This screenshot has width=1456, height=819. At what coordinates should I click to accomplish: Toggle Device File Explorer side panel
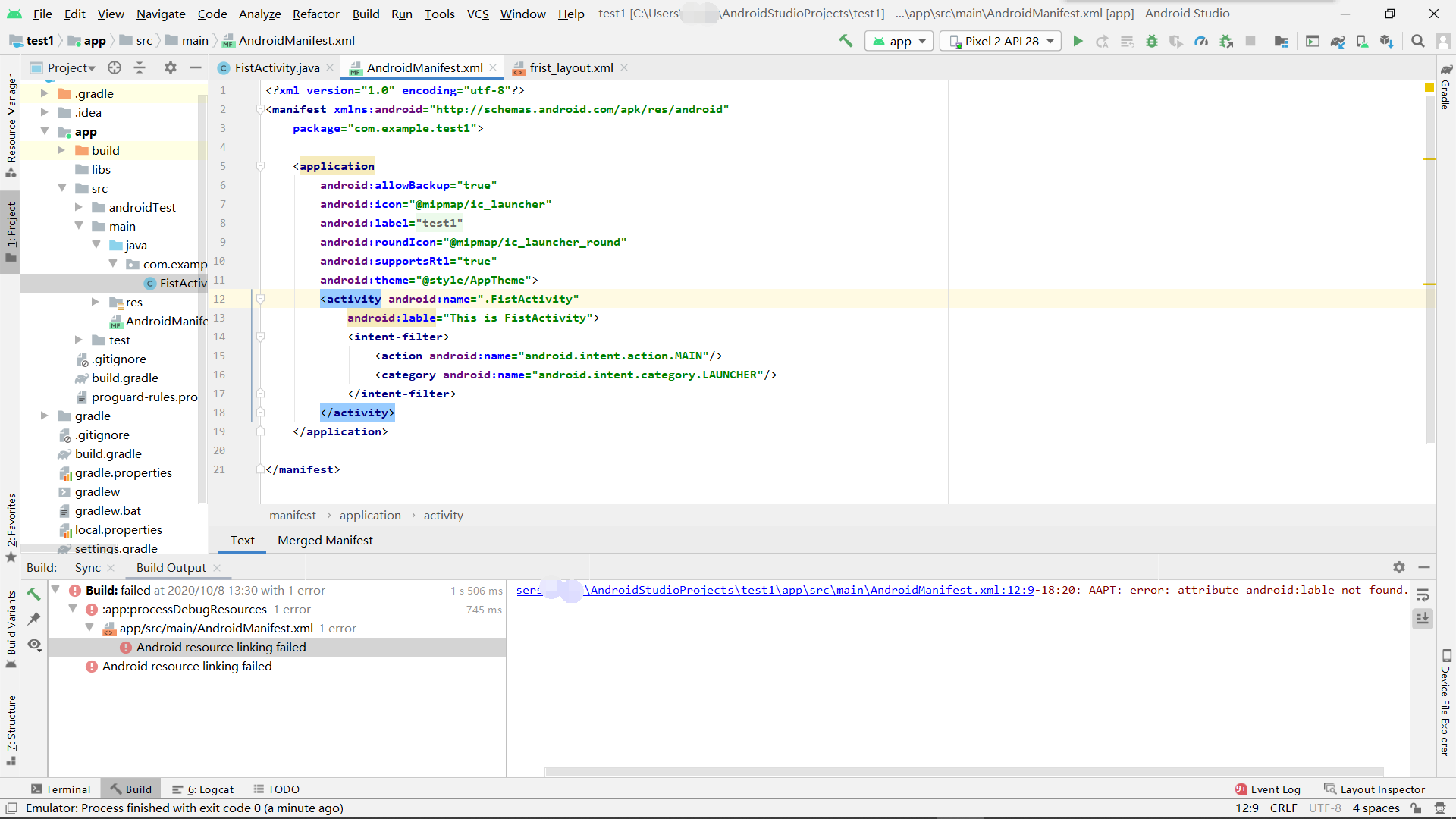[x=1446, y=702]
